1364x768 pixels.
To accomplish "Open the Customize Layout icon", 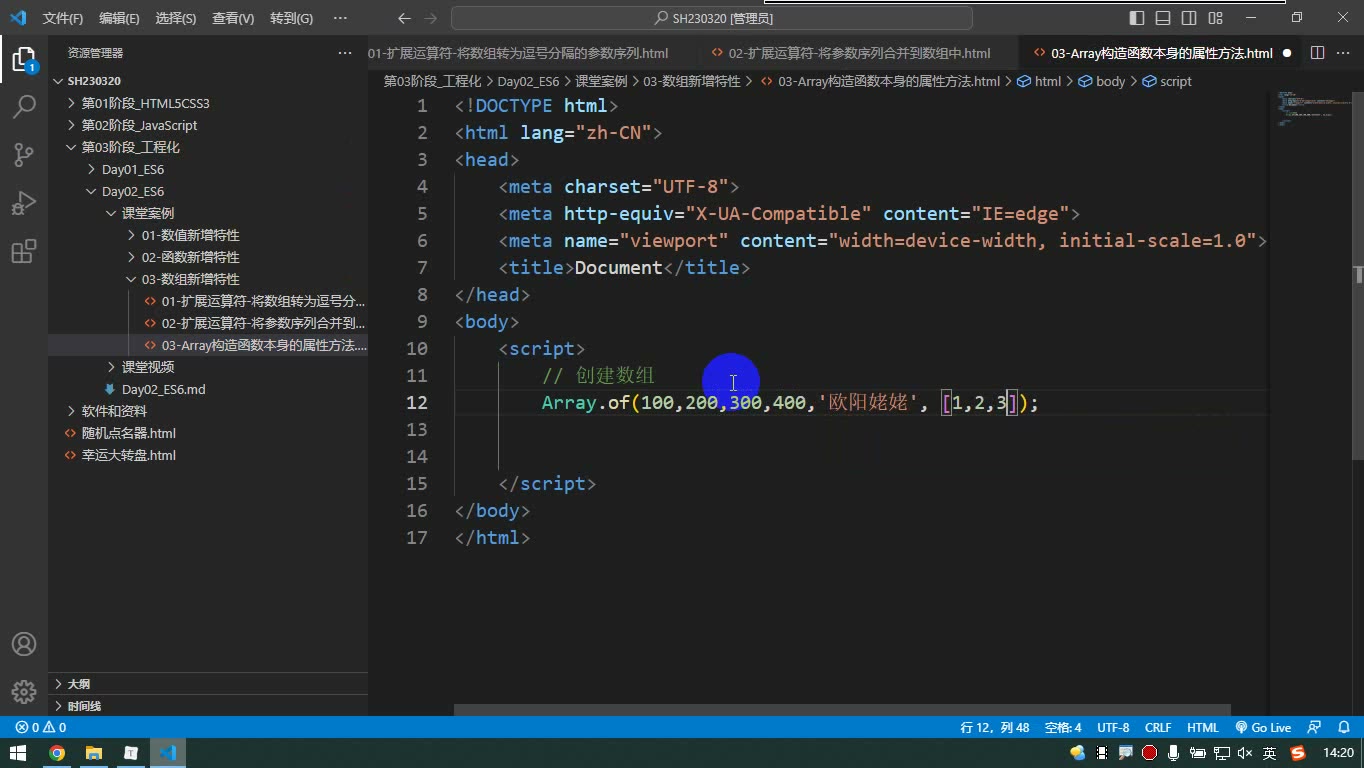I will 1215,18.
